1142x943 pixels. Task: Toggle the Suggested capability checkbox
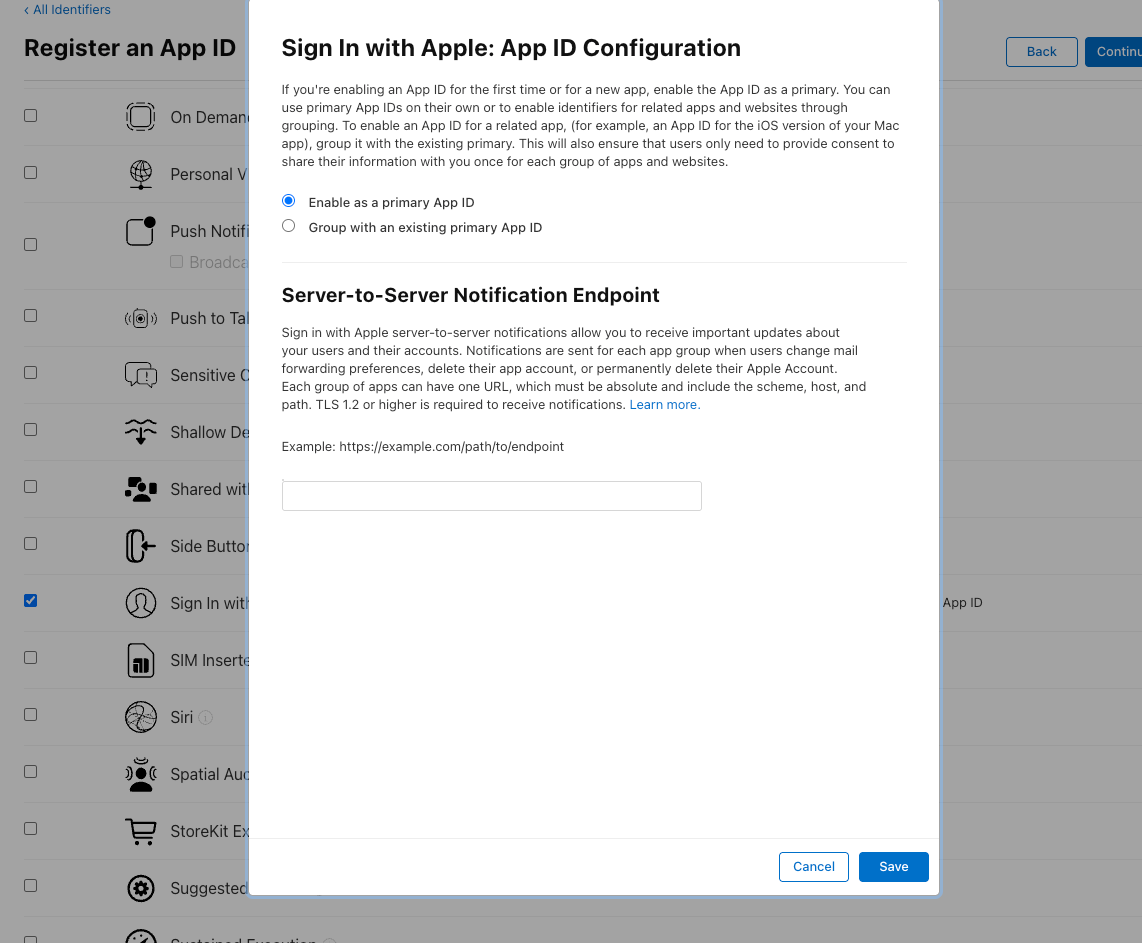coord(31,885)
